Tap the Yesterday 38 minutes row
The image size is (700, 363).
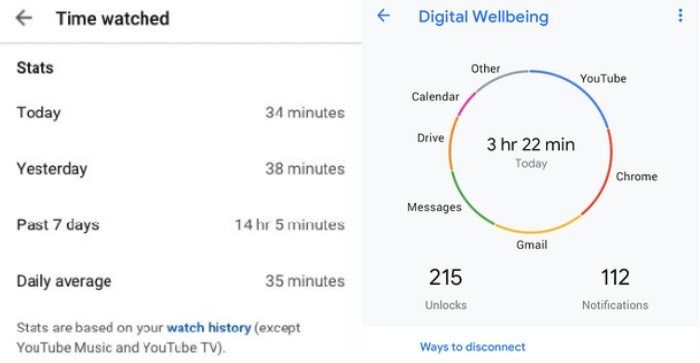coord(181,169)
